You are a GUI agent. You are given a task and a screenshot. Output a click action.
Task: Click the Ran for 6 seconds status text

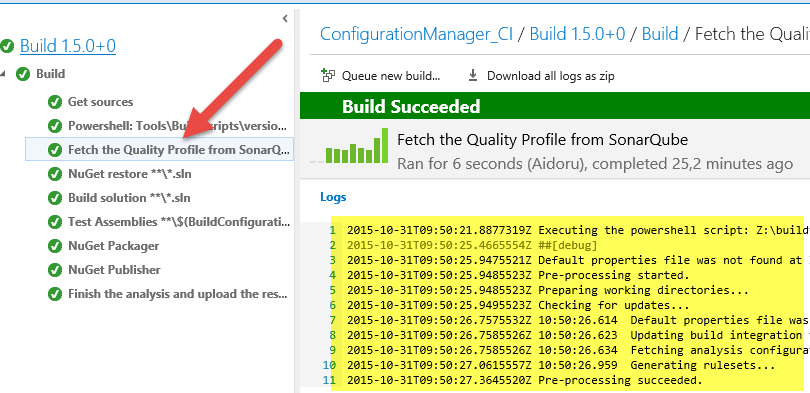[595, 164]
